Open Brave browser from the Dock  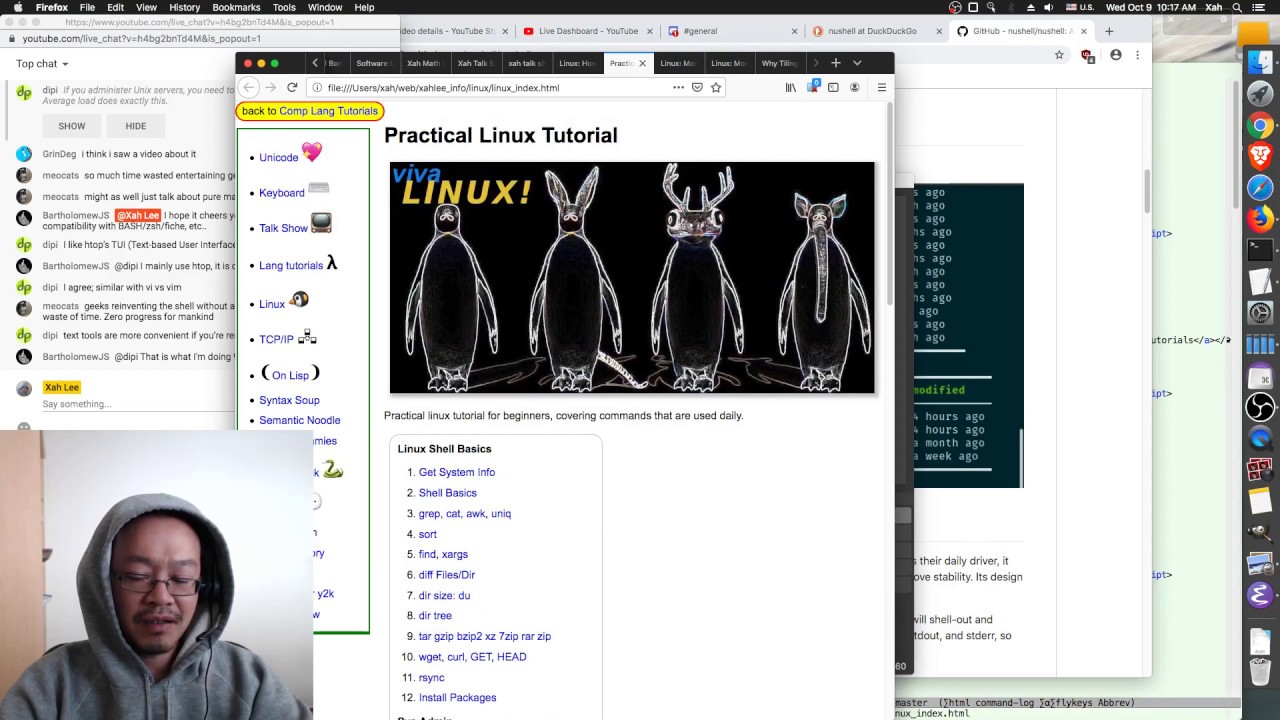[1260, 156]
